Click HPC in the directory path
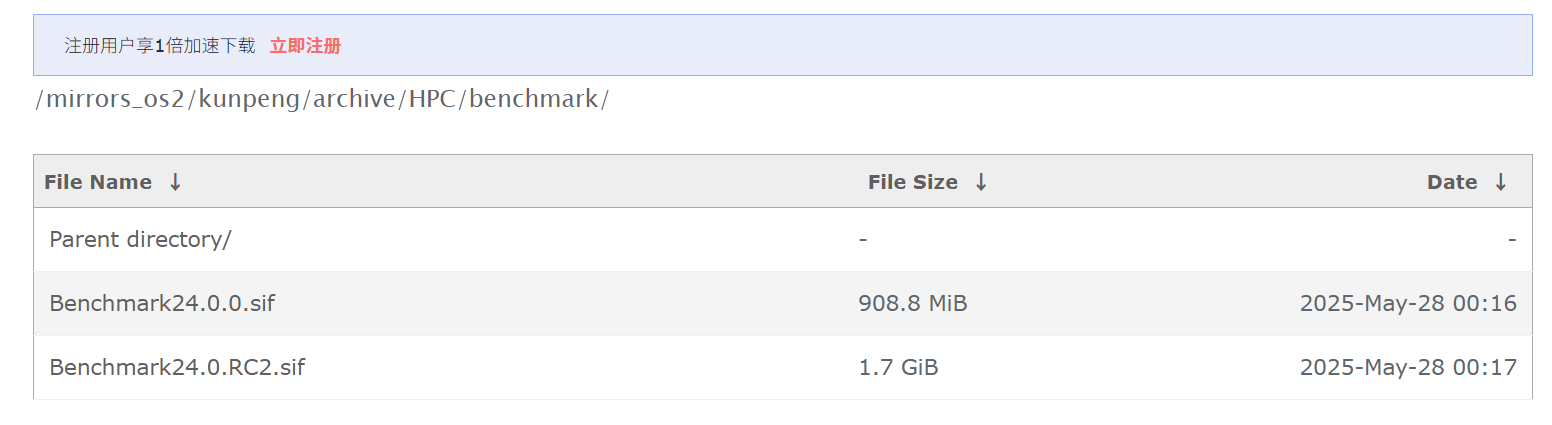This screenshot has width=1552, height=425. (x=432, y=100)
